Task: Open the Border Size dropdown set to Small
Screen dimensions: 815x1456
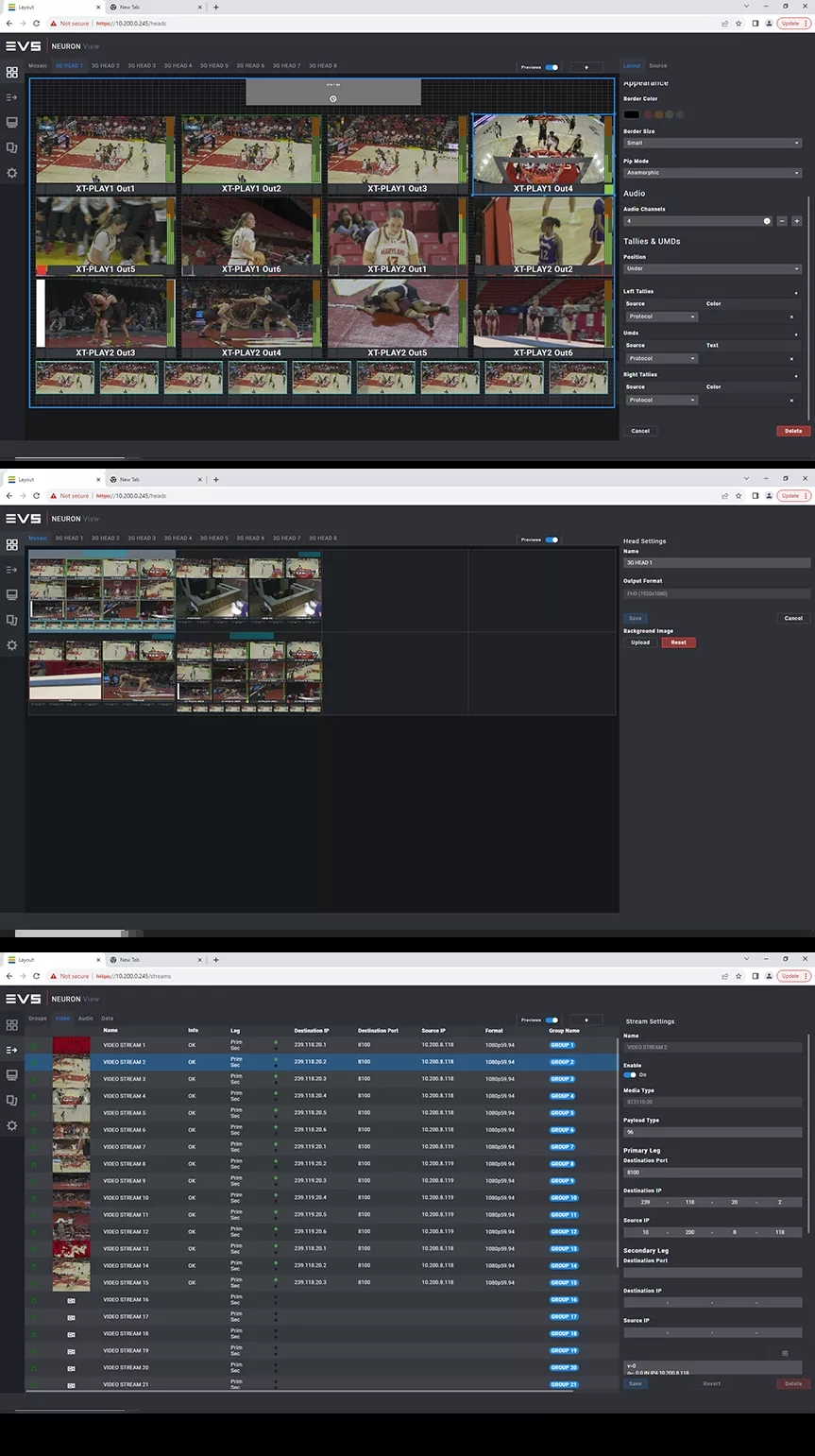Action: (712, 144)
